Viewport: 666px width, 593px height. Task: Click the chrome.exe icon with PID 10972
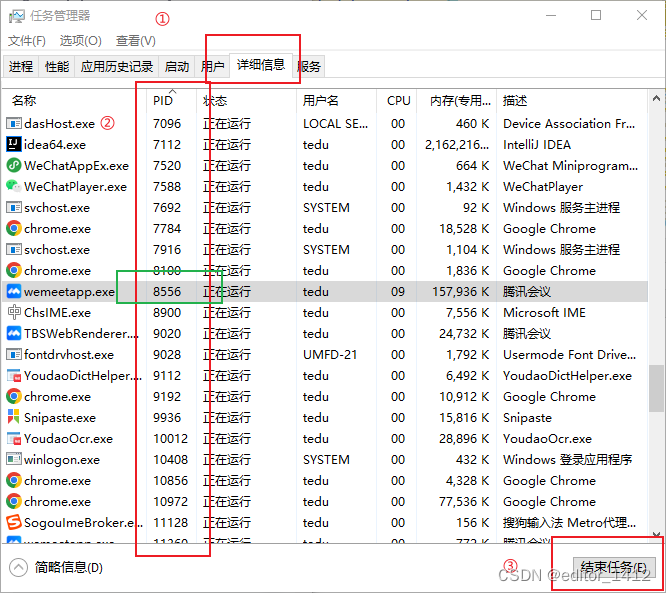click(14, 502)
